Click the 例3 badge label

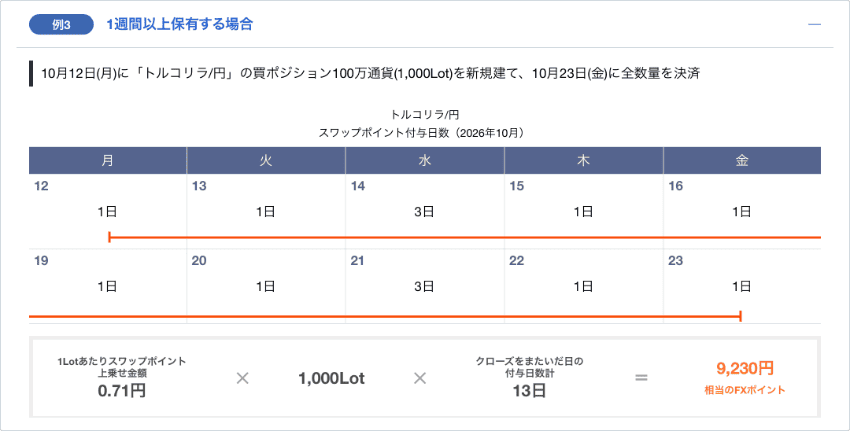pos(61,25)
